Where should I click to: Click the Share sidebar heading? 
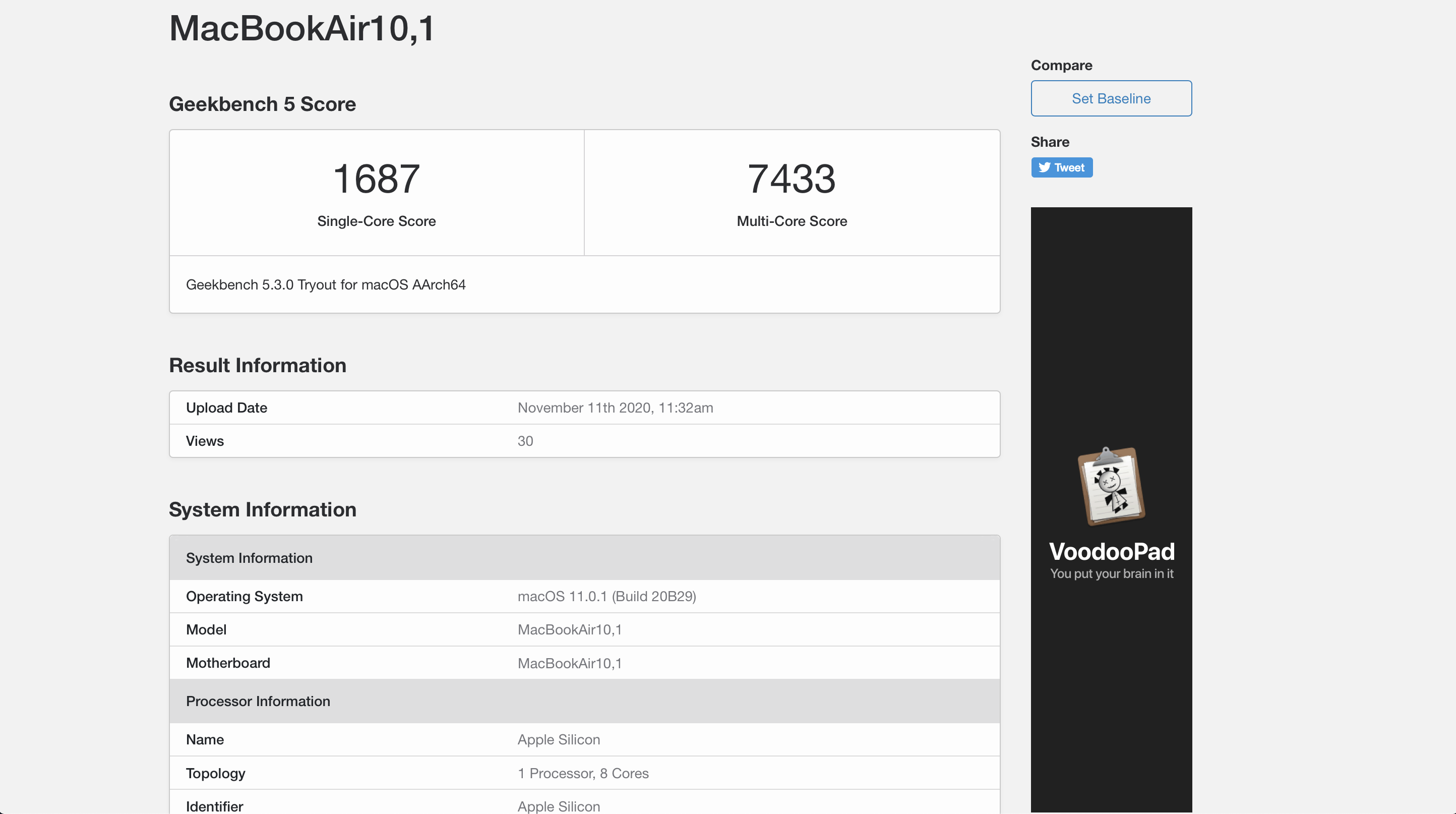[1050, 142]
